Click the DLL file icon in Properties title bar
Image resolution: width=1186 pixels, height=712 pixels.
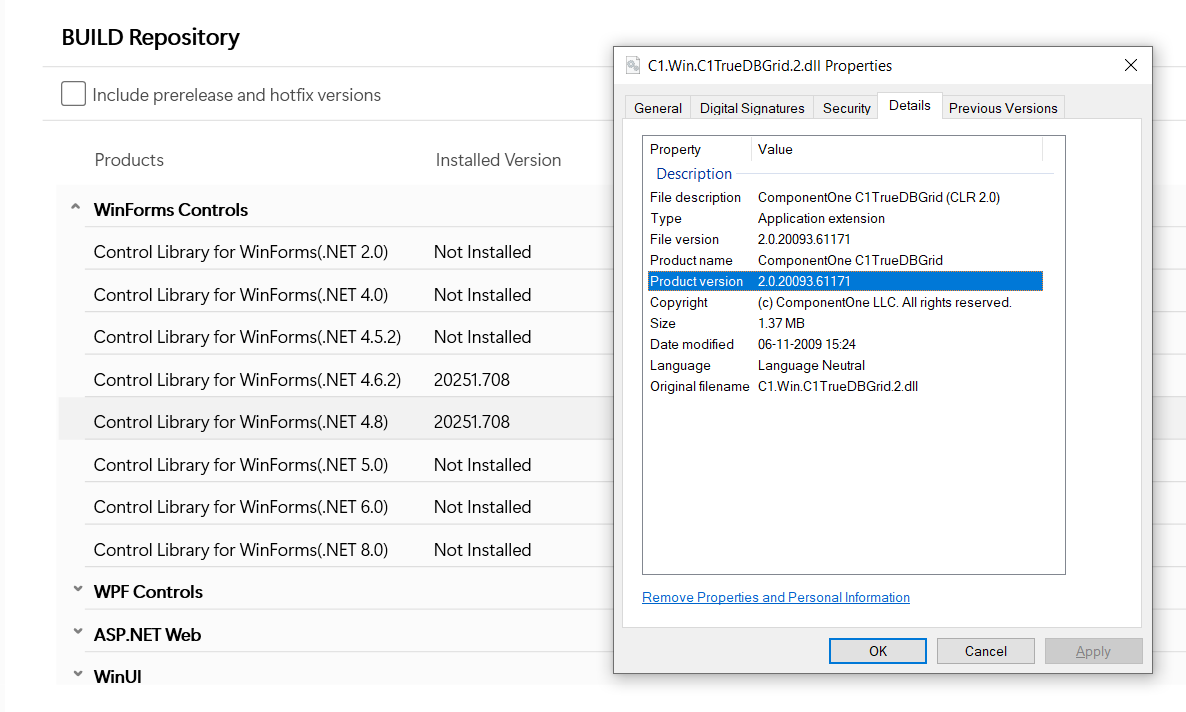[633, 66]
